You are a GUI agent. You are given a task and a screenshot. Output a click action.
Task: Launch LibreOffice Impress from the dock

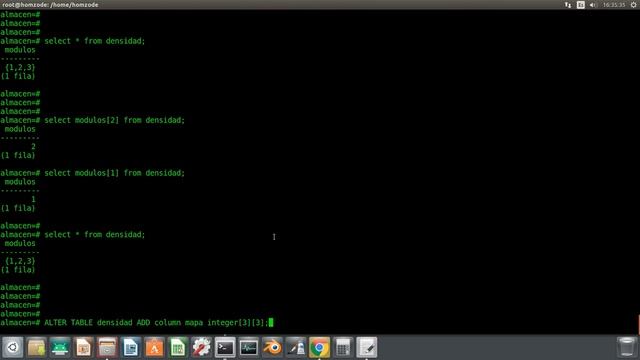tap(84, 347)
